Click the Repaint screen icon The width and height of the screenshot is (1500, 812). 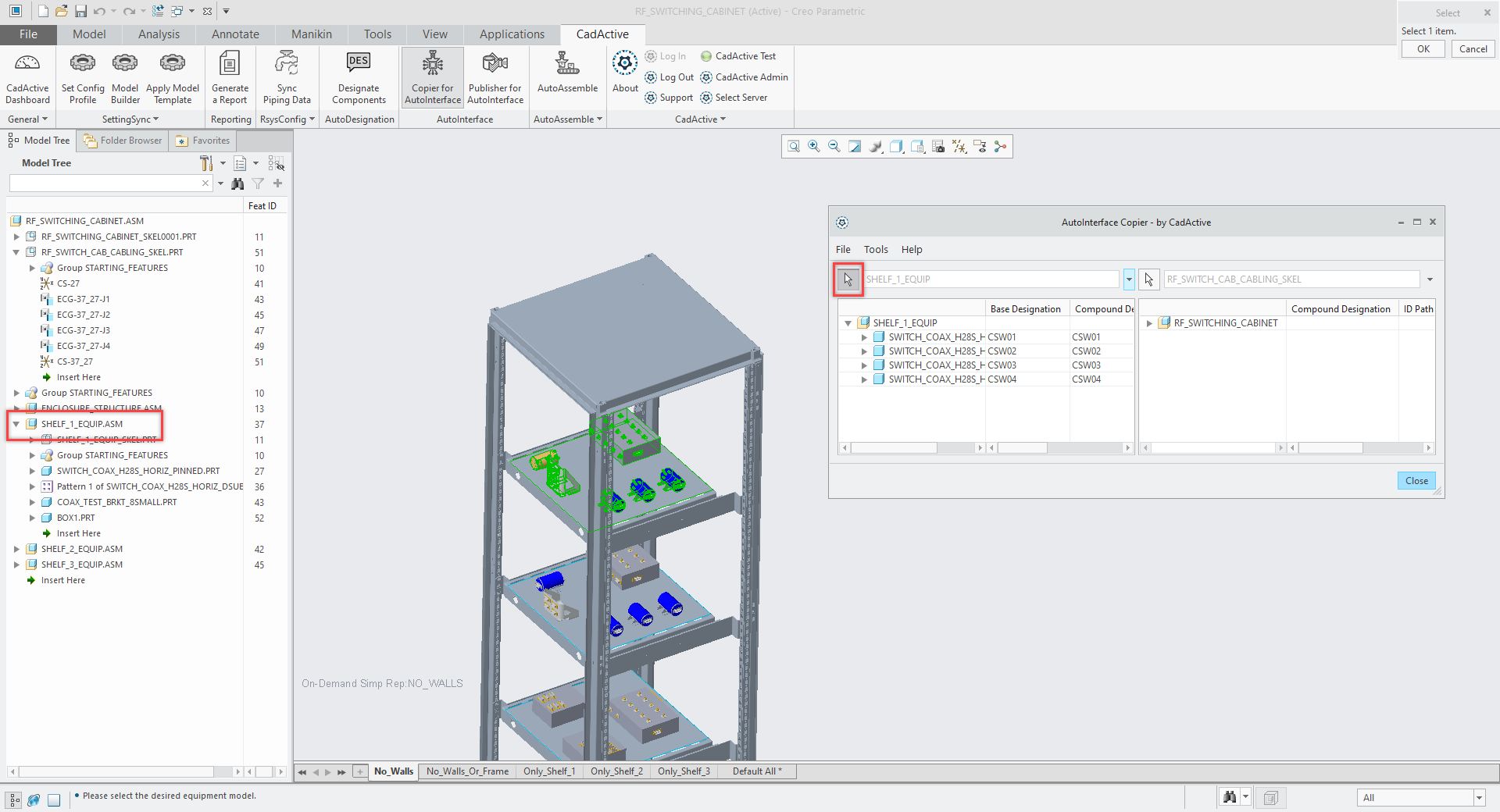click(855, 147)
